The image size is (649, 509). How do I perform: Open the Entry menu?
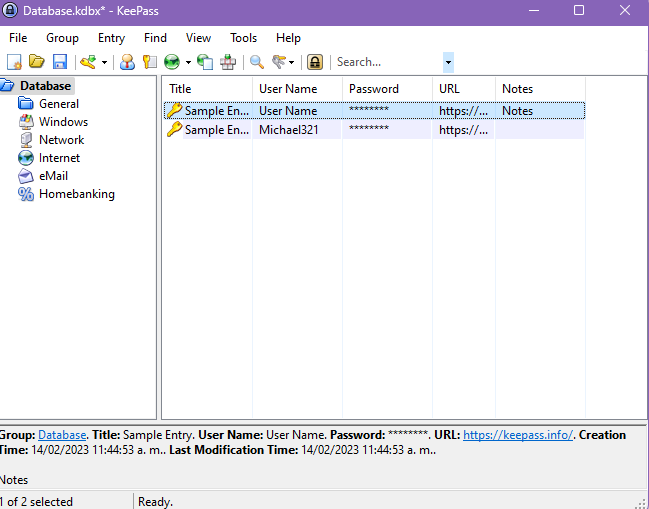(x=111, y=38)
